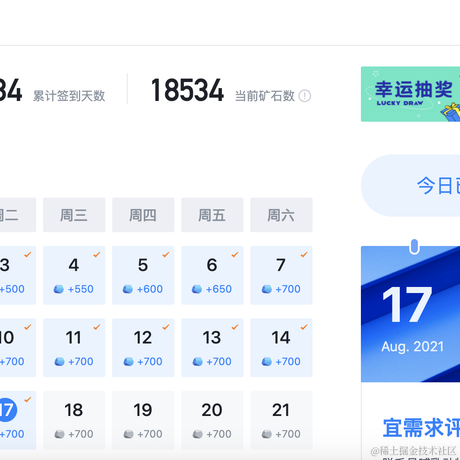Select the 周四 weekday header

tap(143, 215)
